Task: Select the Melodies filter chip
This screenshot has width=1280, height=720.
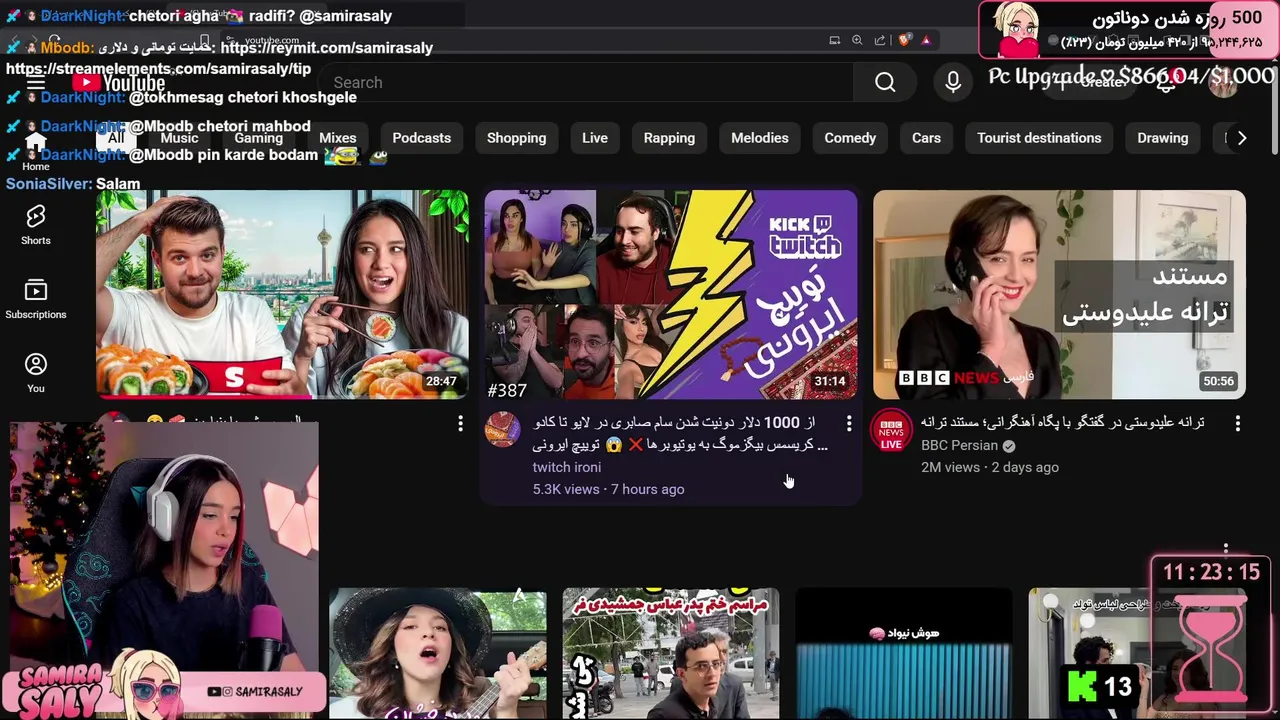Action: click(760, 138)
